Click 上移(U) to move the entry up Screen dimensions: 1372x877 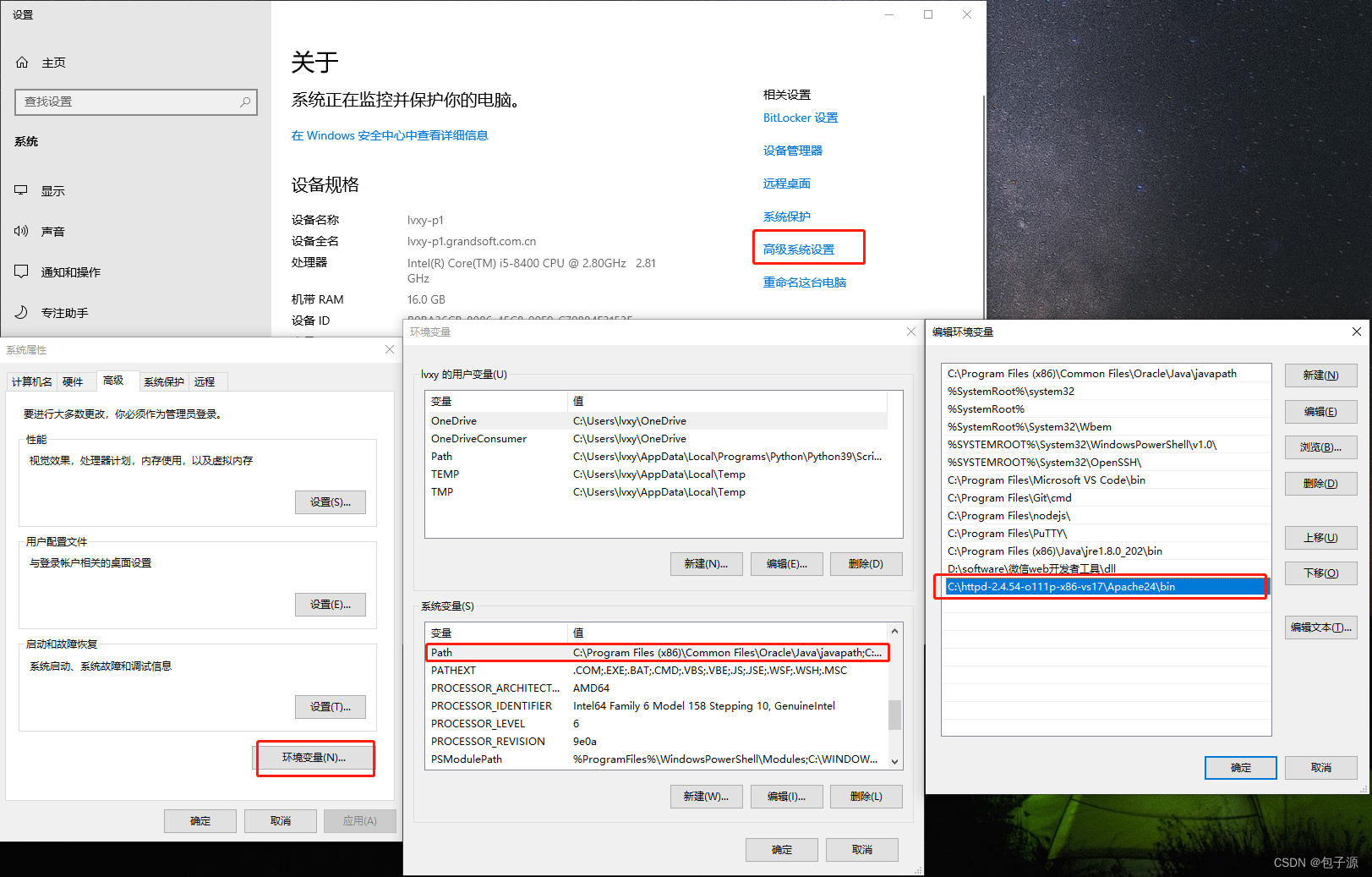pyautogui.click(x=1320, y=537)
